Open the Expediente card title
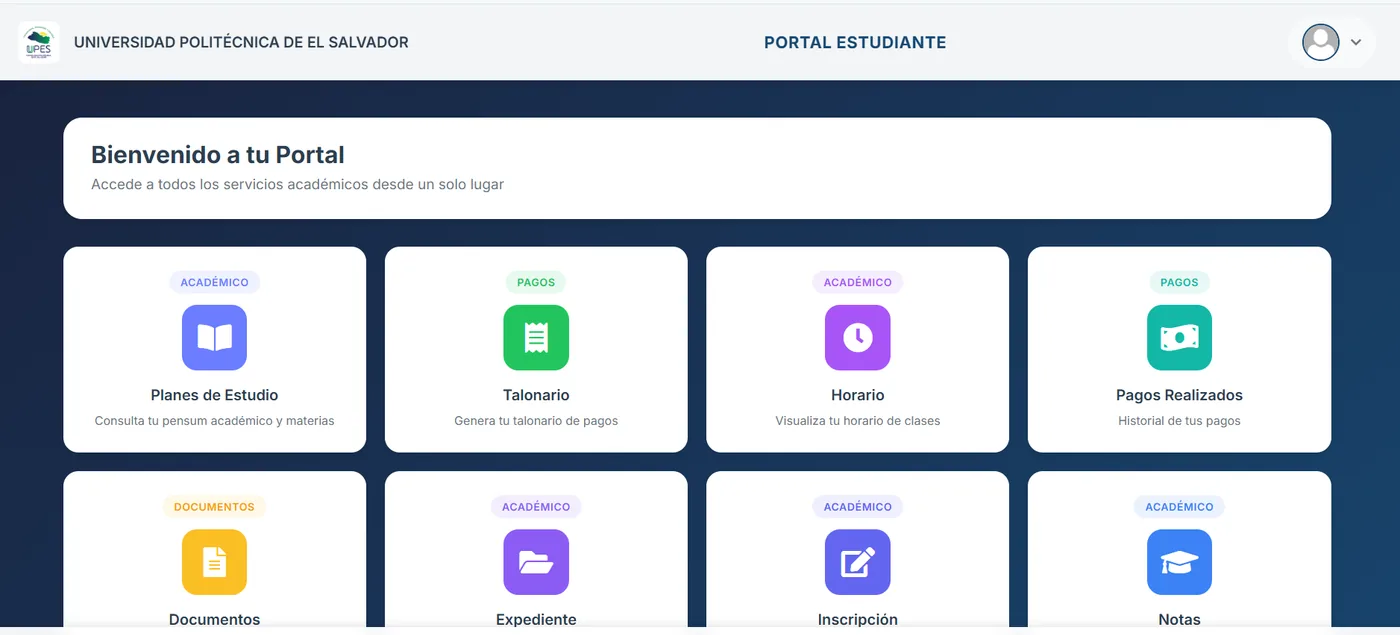The height and width of the screenshot is (635, 1400). click(x=536, y=619)
